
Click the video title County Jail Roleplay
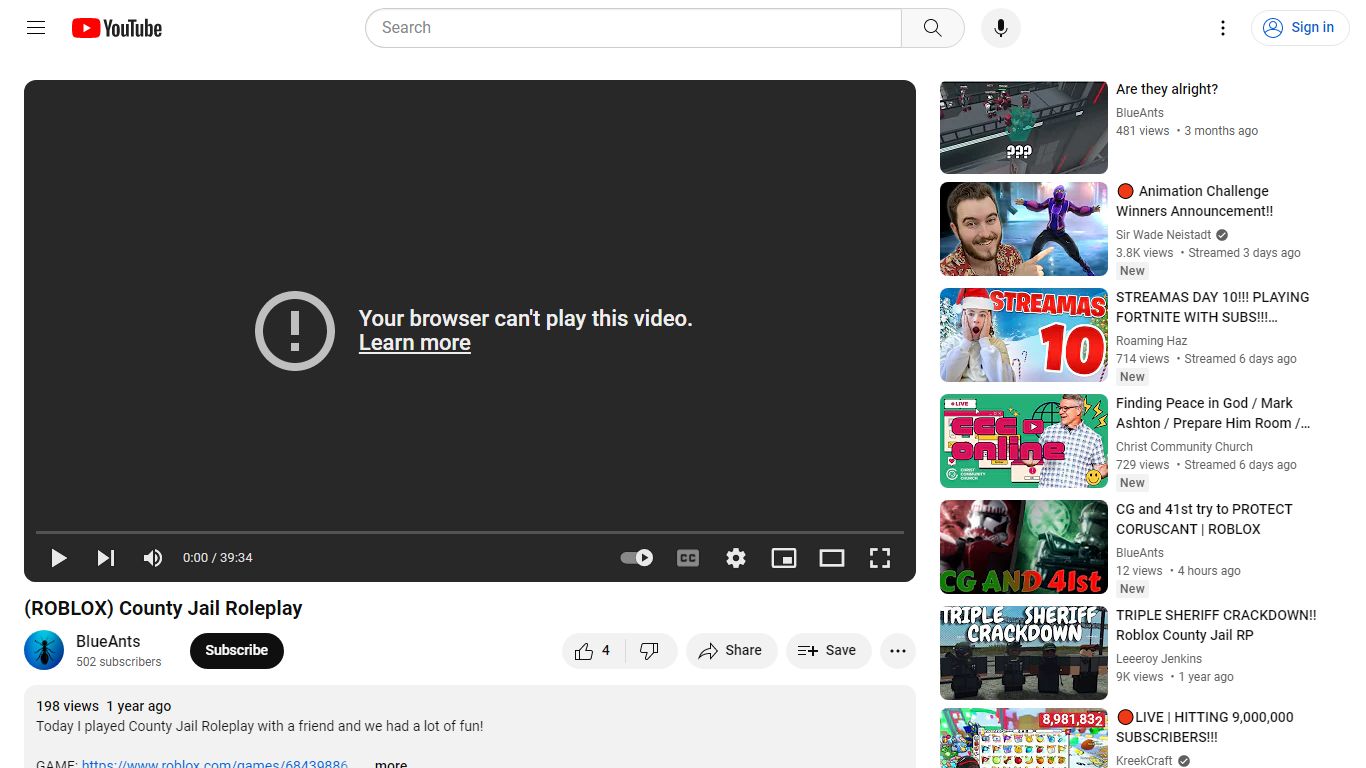click(x=163, y=608)
